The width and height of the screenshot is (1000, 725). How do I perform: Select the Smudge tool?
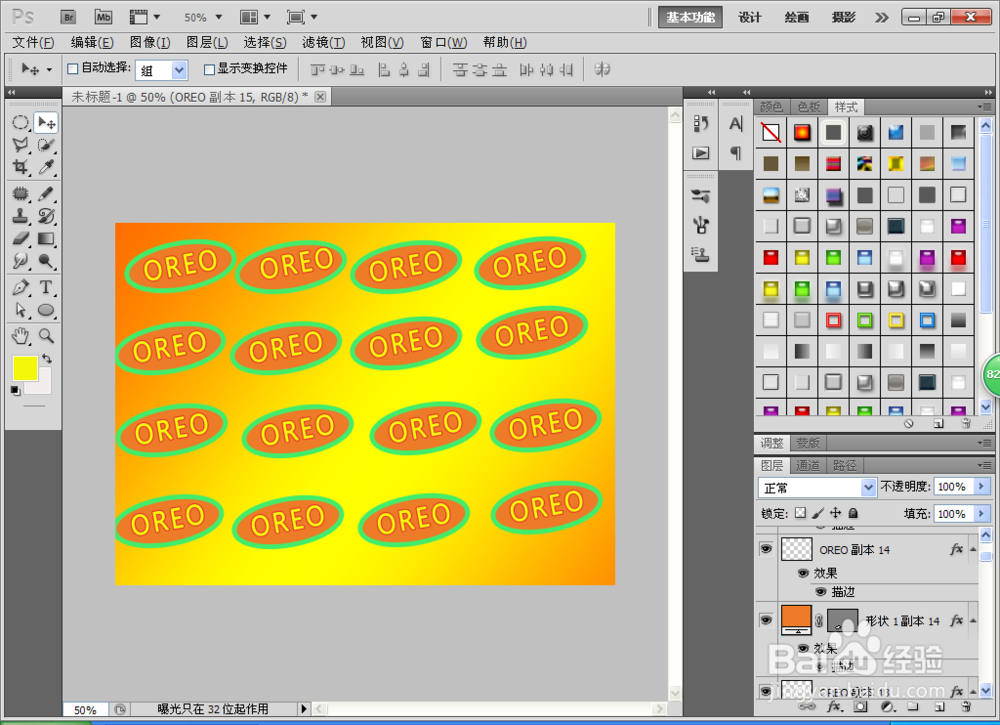coord(20,261)
